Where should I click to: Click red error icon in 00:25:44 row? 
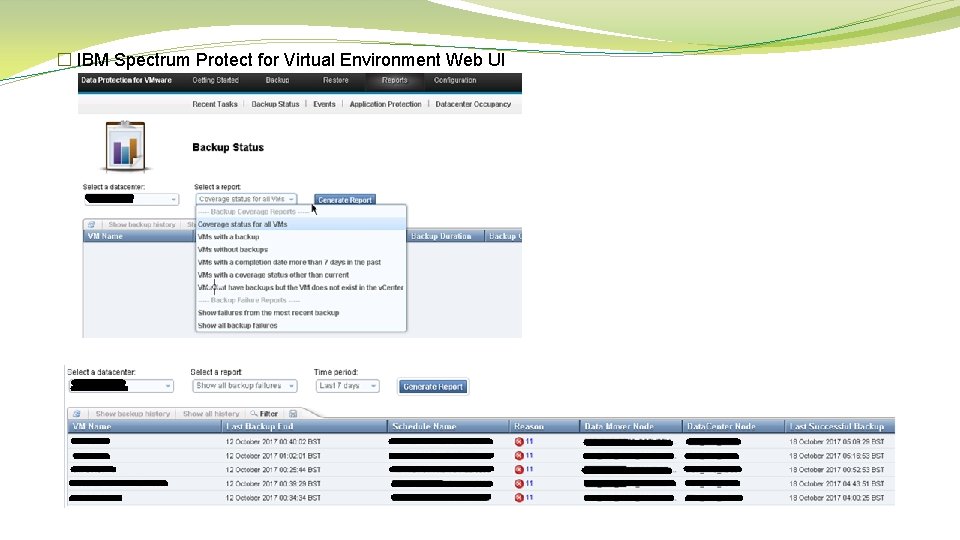pyautogui.click(x=519, y=470)
